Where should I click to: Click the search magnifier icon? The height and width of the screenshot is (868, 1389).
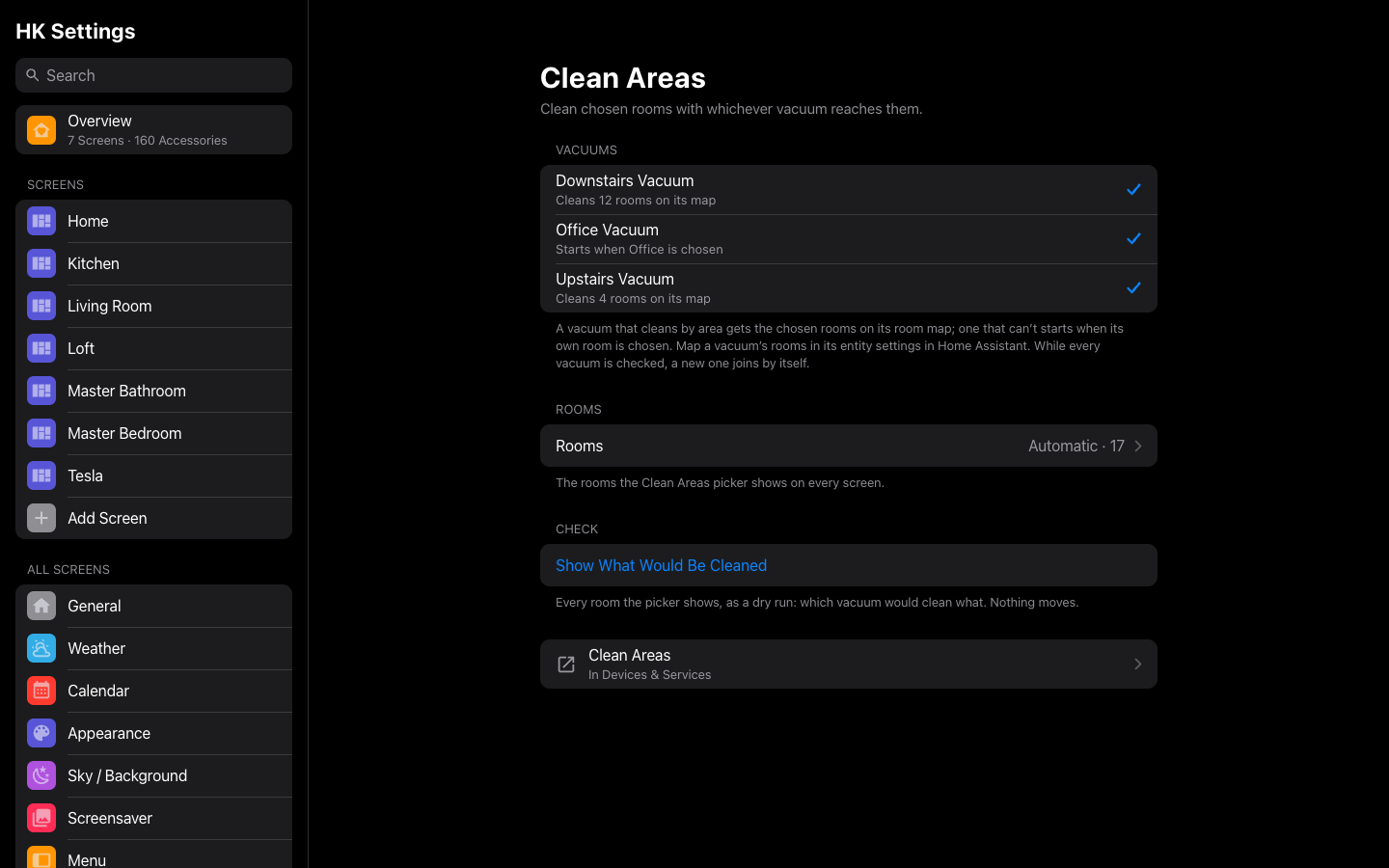[33, 75]
